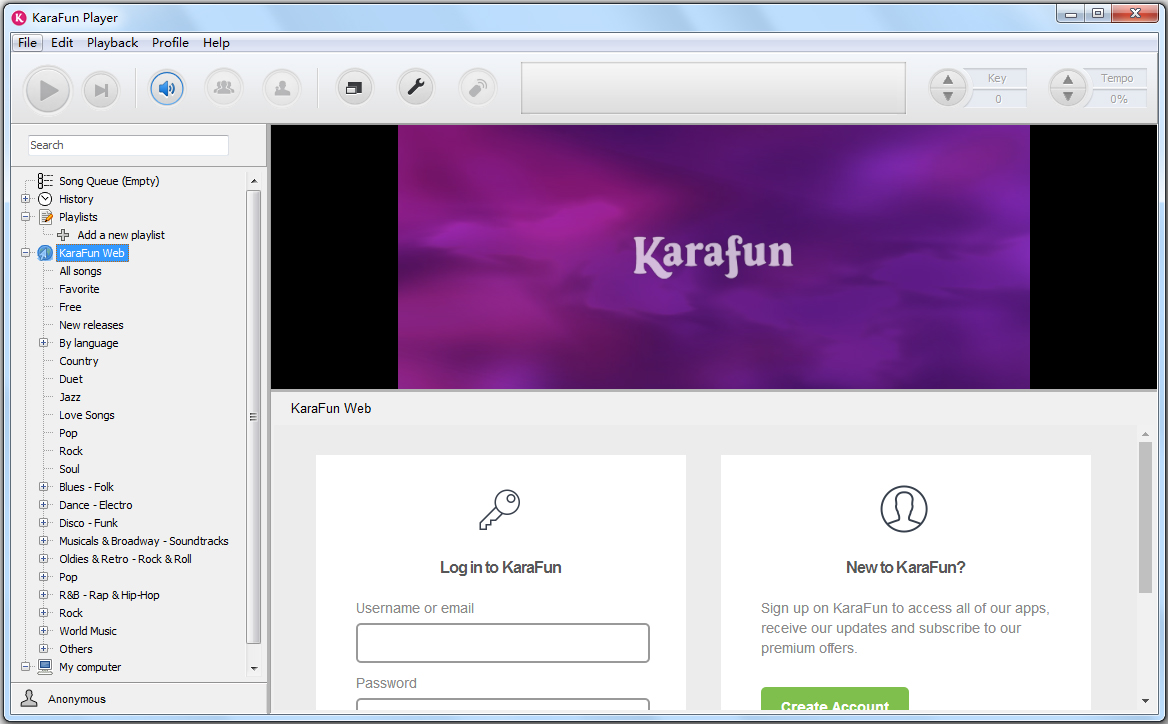Click the KaraFun Web globe icon
Screen dimensions: 1168x724
click(x=45, y=253)
